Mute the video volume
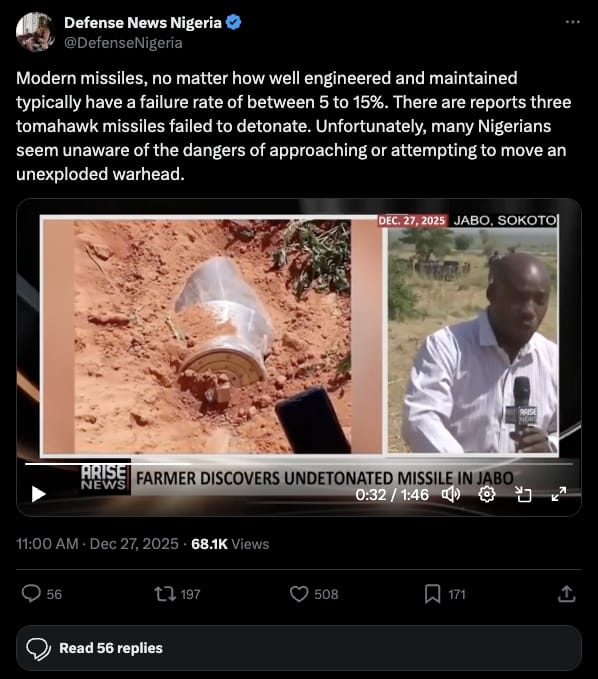The width and height of the screenshot is (598, 679). pos(451,494)
